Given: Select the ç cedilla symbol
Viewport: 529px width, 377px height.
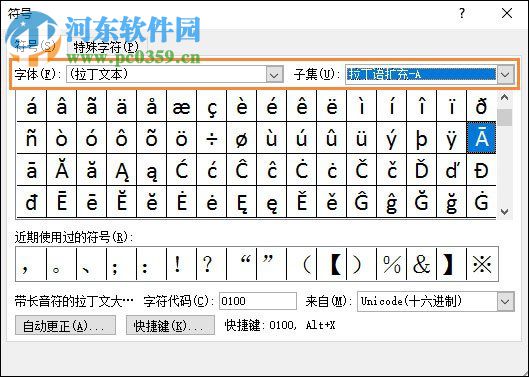Looking at the screenshot, I should pyautogui.click(x=212, y=106).
